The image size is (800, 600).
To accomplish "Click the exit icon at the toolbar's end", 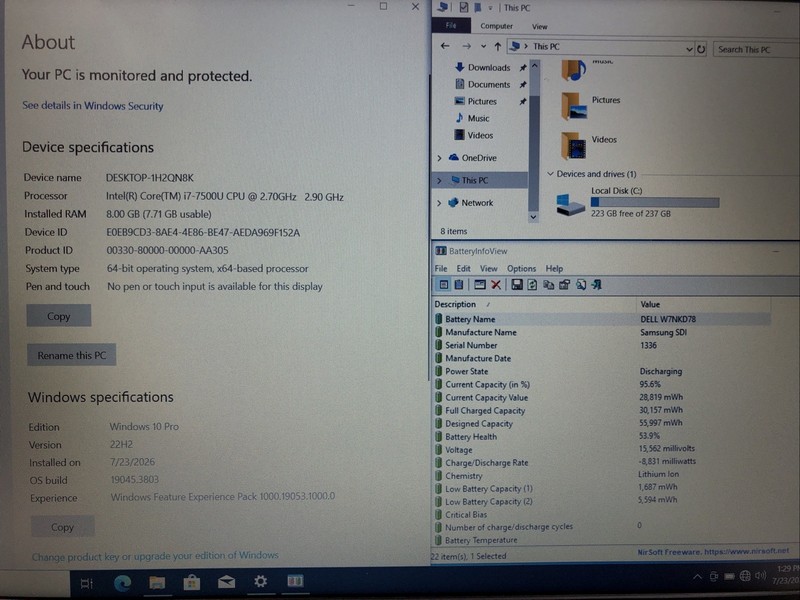I will point(596,285).
